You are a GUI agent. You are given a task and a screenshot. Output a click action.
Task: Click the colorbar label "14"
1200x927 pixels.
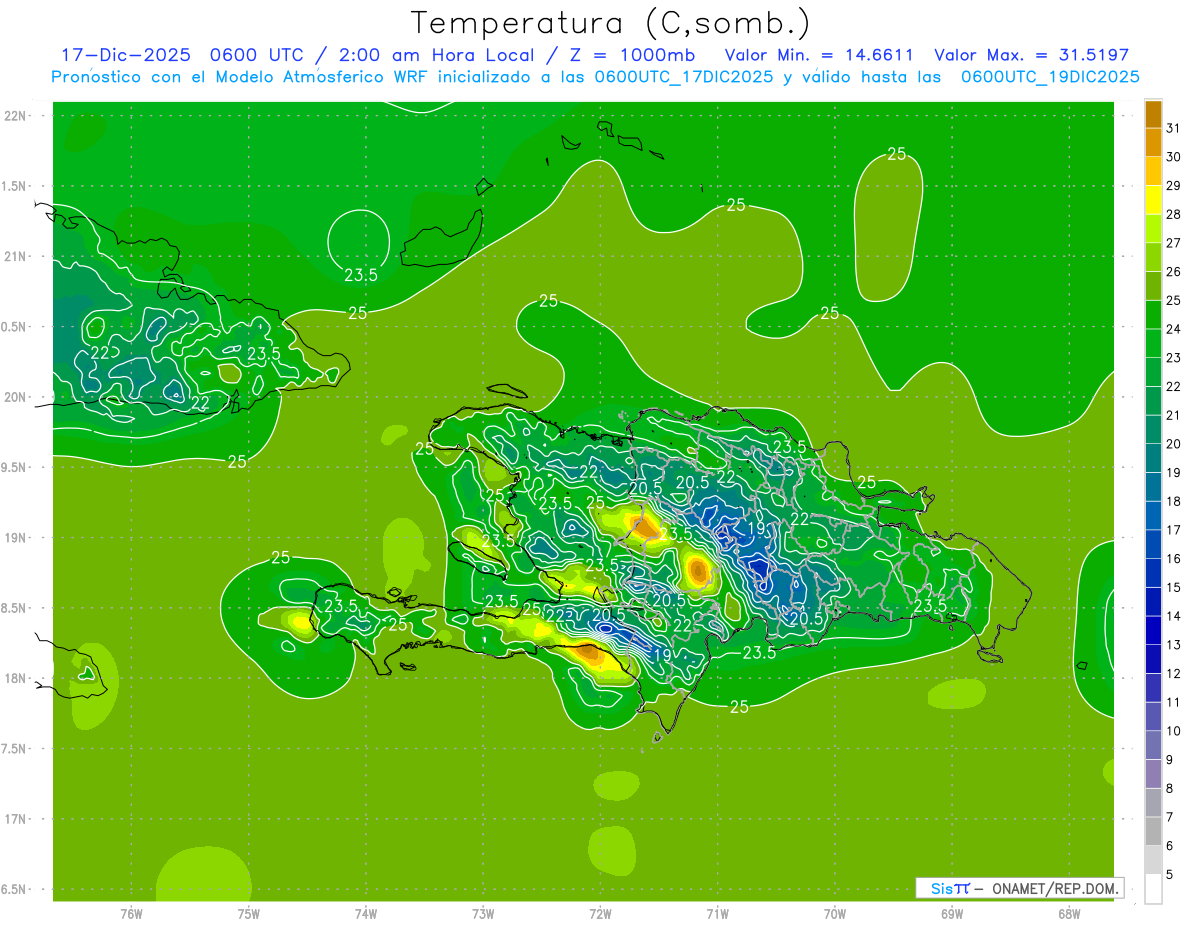tap(1174, 616)
